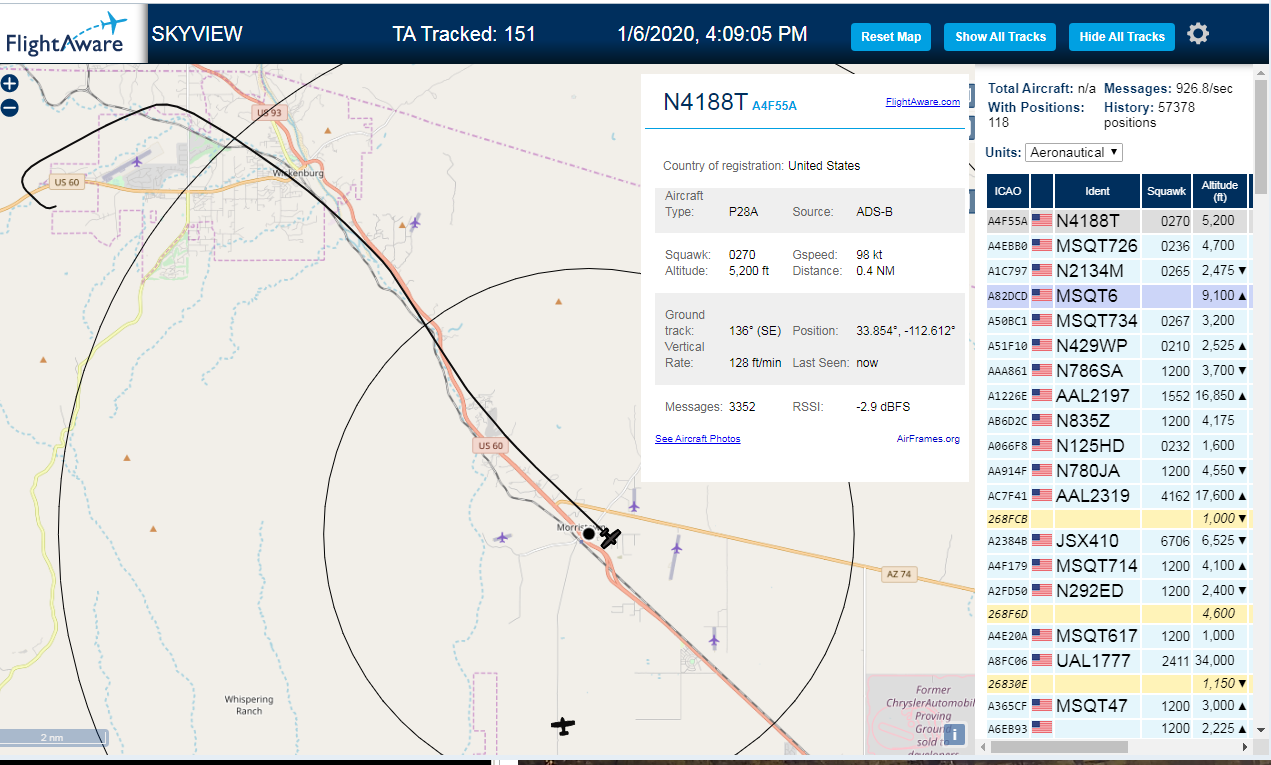Click the blank flag column header

(x=1042, y=191)
